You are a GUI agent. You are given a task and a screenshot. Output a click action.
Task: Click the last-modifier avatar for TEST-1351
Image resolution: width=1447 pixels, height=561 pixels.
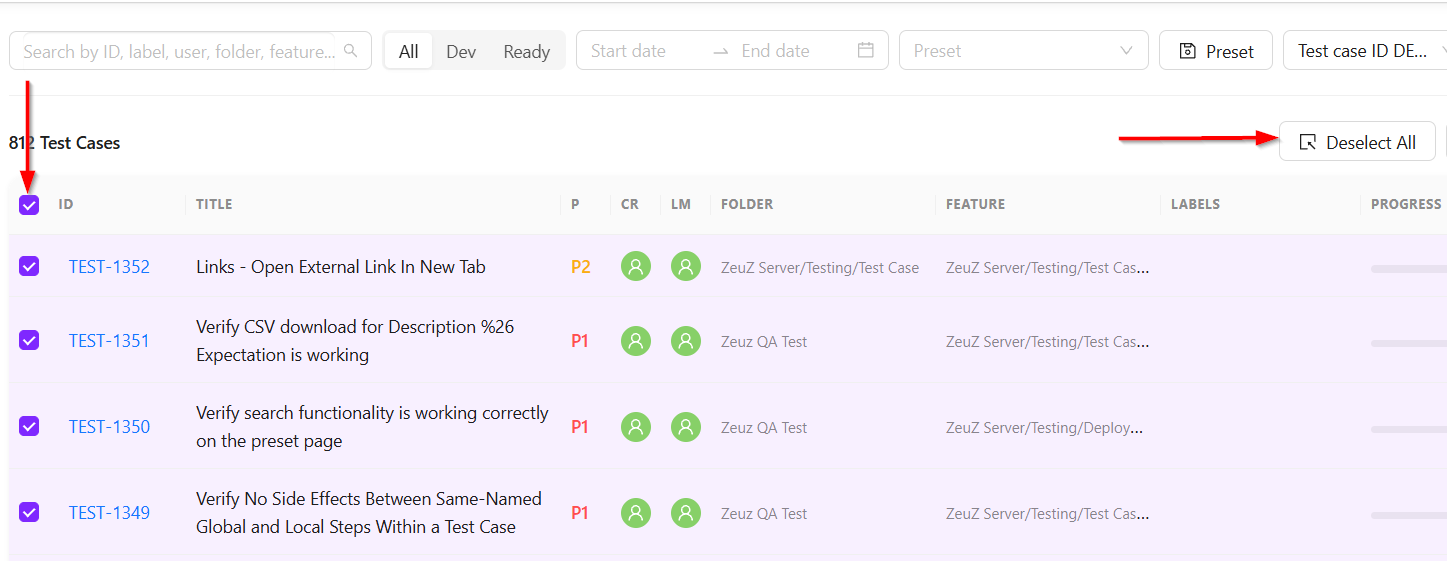[686, 341]
